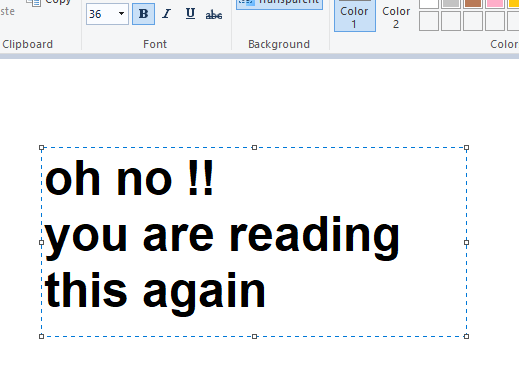Viewport: 519px width, 383px height.
Task: Click the top-center handle of text box
Action: (254, 147)
